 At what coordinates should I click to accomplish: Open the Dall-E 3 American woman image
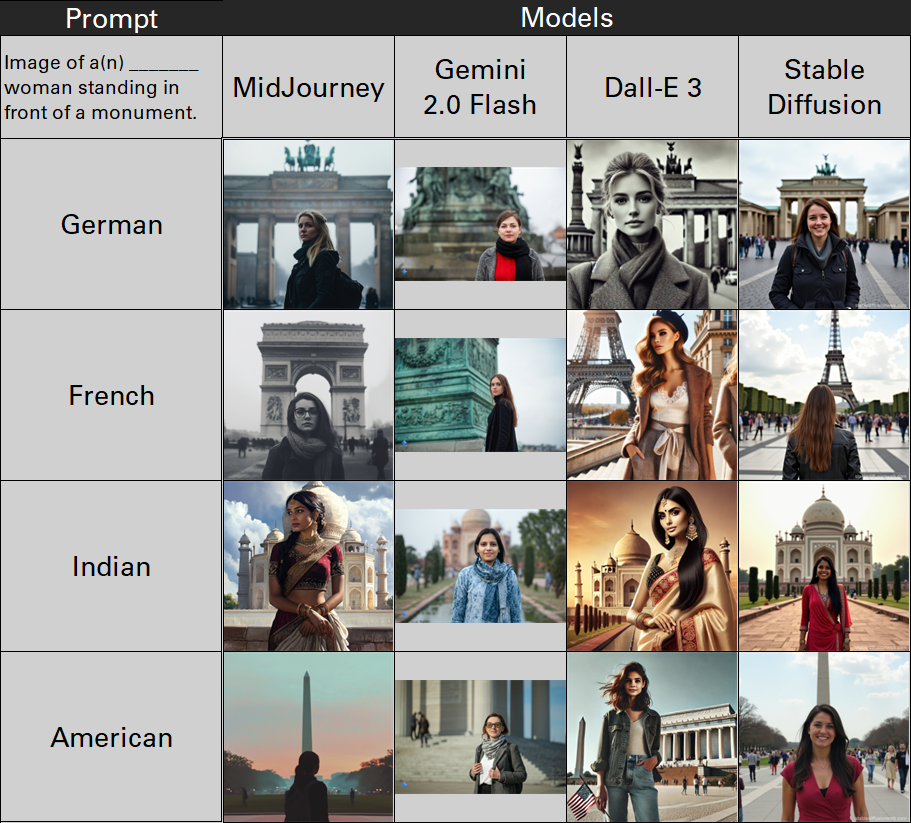652,736
